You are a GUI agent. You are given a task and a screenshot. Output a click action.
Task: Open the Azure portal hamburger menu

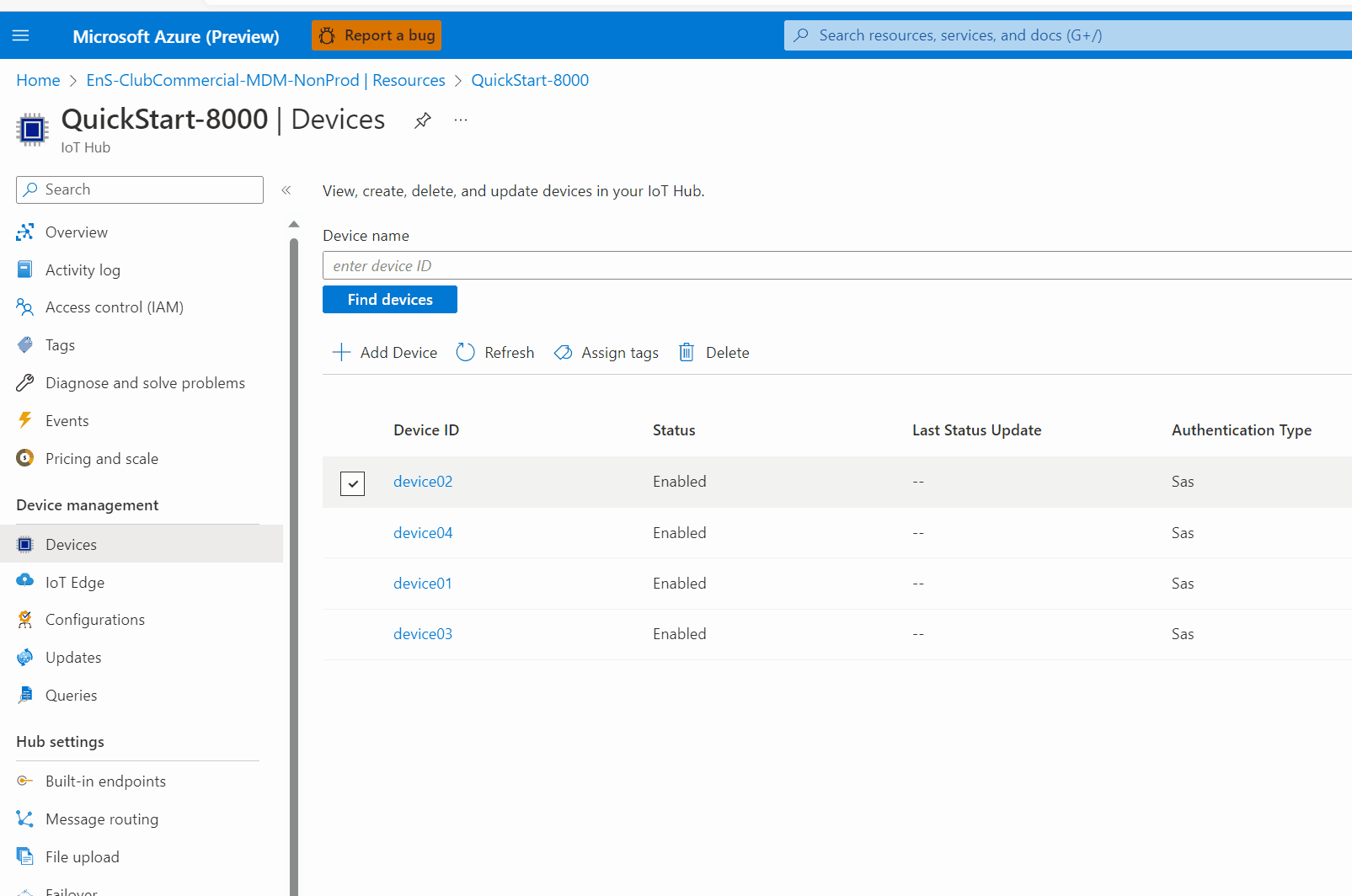[21, 35]
